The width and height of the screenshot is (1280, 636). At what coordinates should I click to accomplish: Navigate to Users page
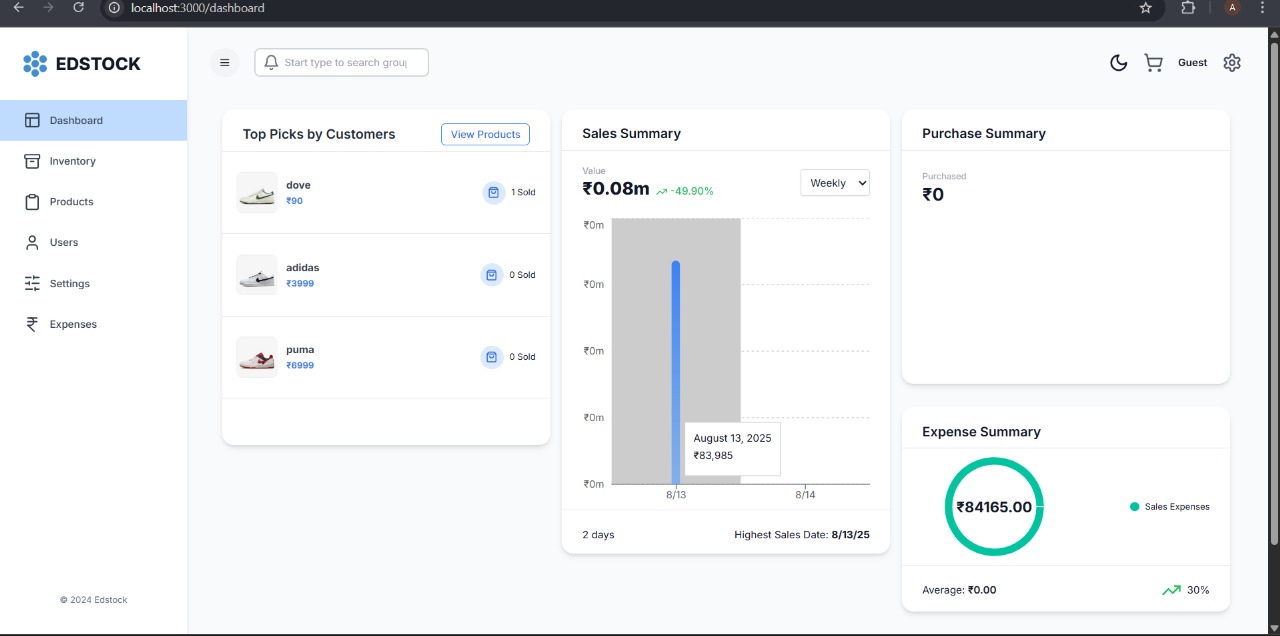tap(63, 243)
